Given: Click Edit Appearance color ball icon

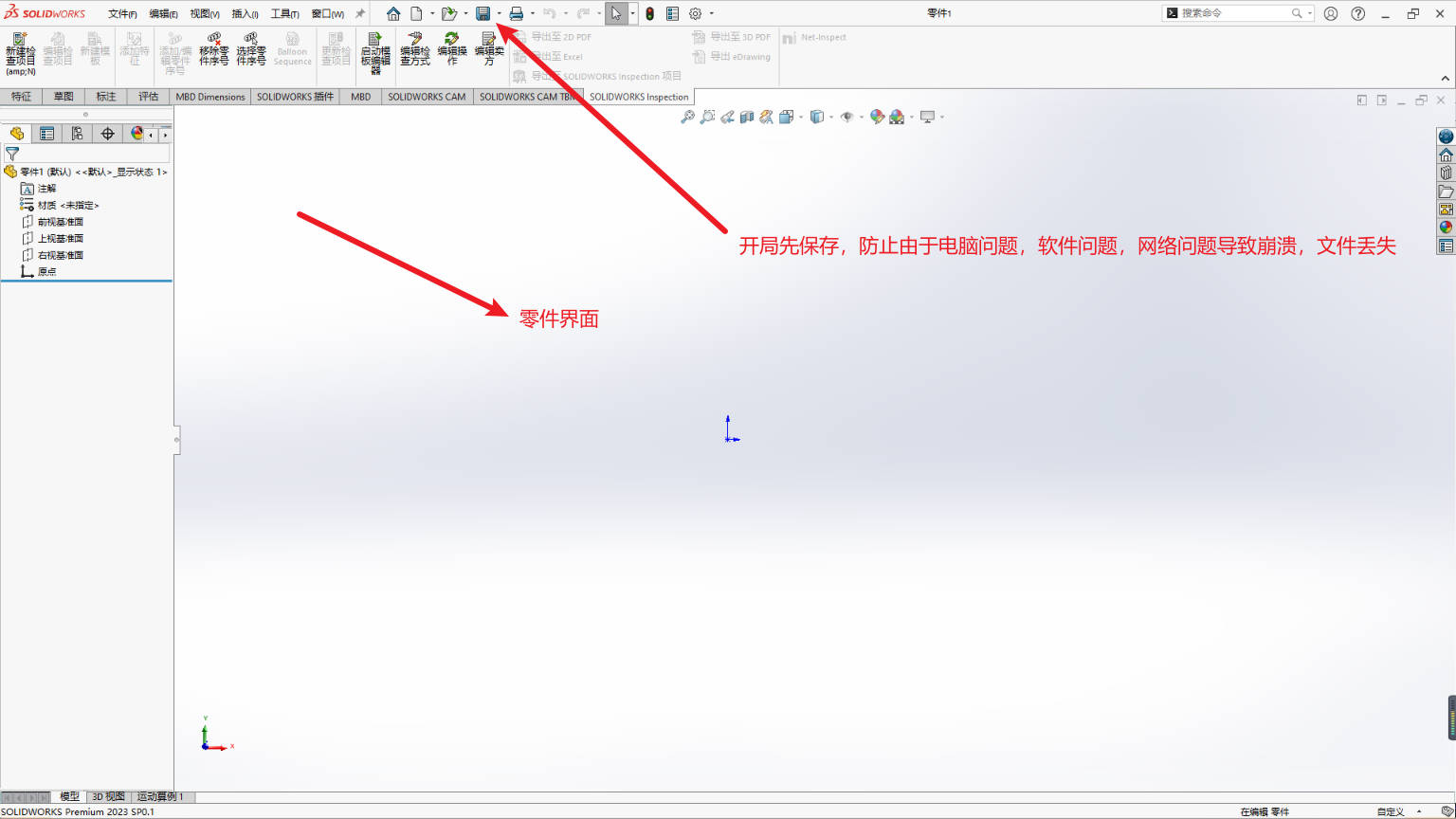Looking at the screenshot, I should 877,117.
